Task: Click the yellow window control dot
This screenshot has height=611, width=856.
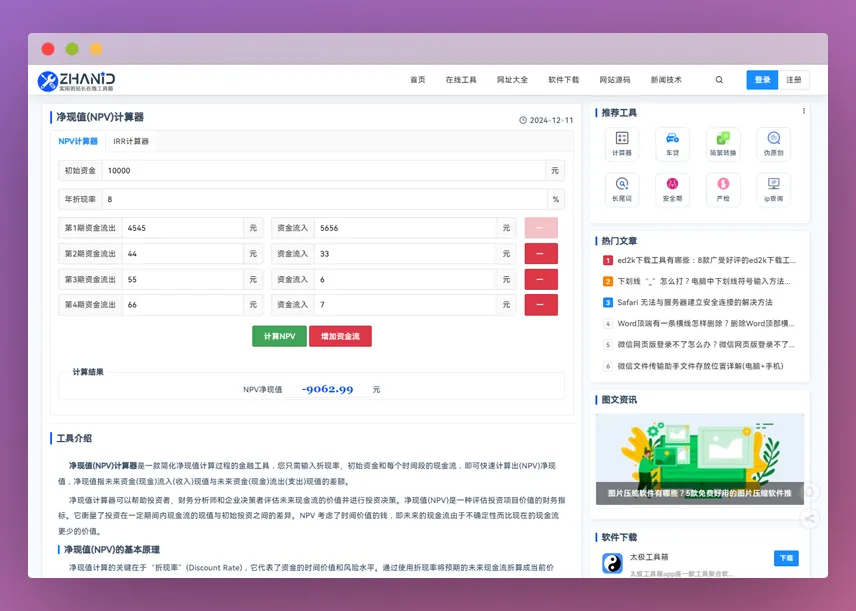Action: click(96, 49)
